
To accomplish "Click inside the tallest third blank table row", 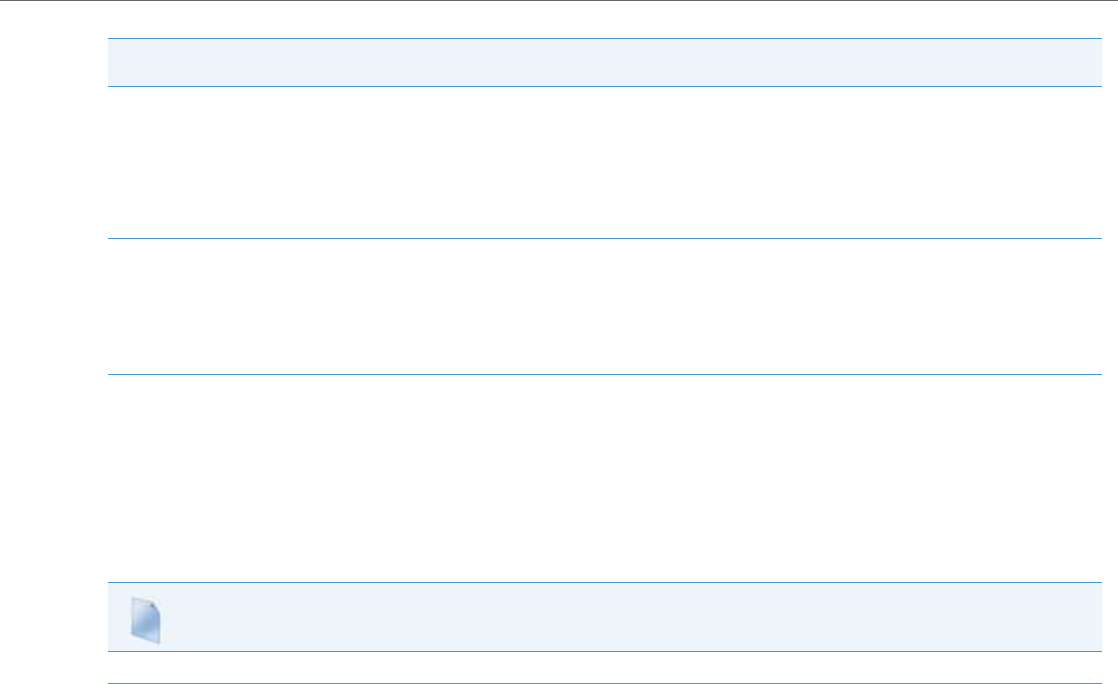I will (598, 478).
